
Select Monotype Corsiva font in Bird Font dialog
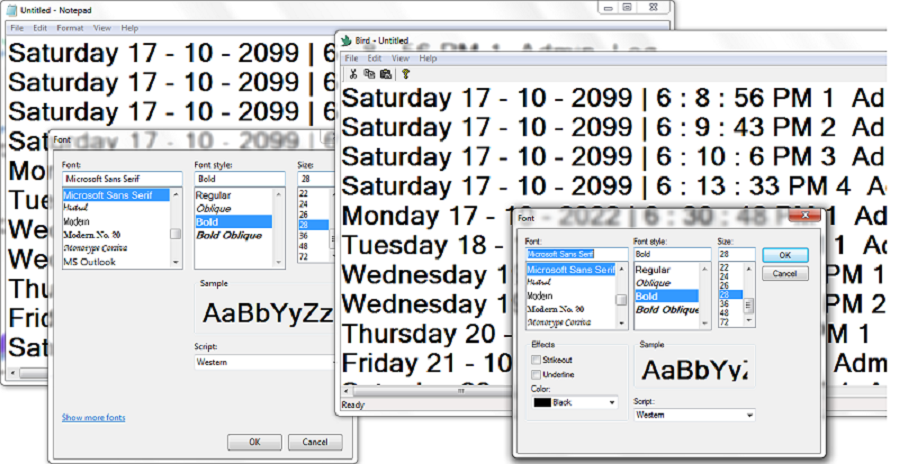pyautogui.click(x=559, y=323)
